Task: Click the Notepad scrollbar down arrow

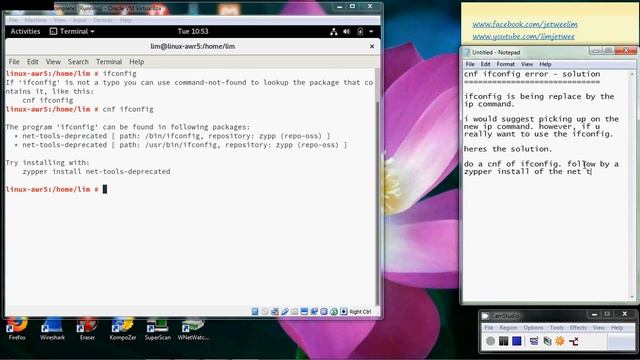Action: point(632,297)
